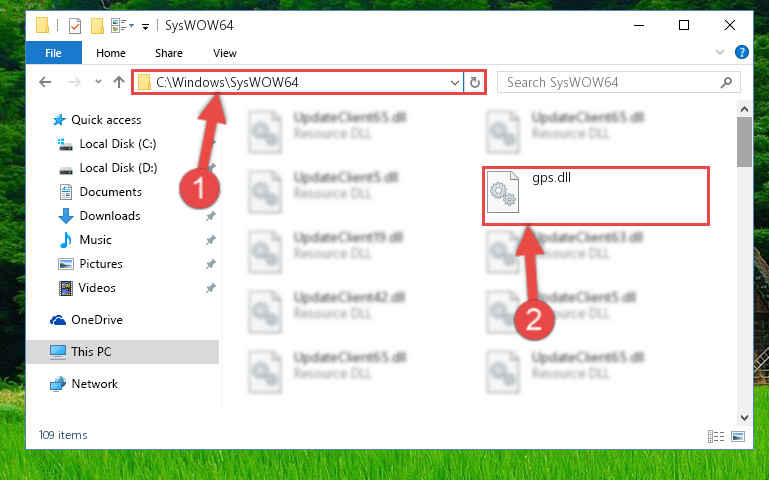Click New Folder icon in quick toolbar
Image resolution: width=769 pixels, height=480 pixels.
(97, 25)
